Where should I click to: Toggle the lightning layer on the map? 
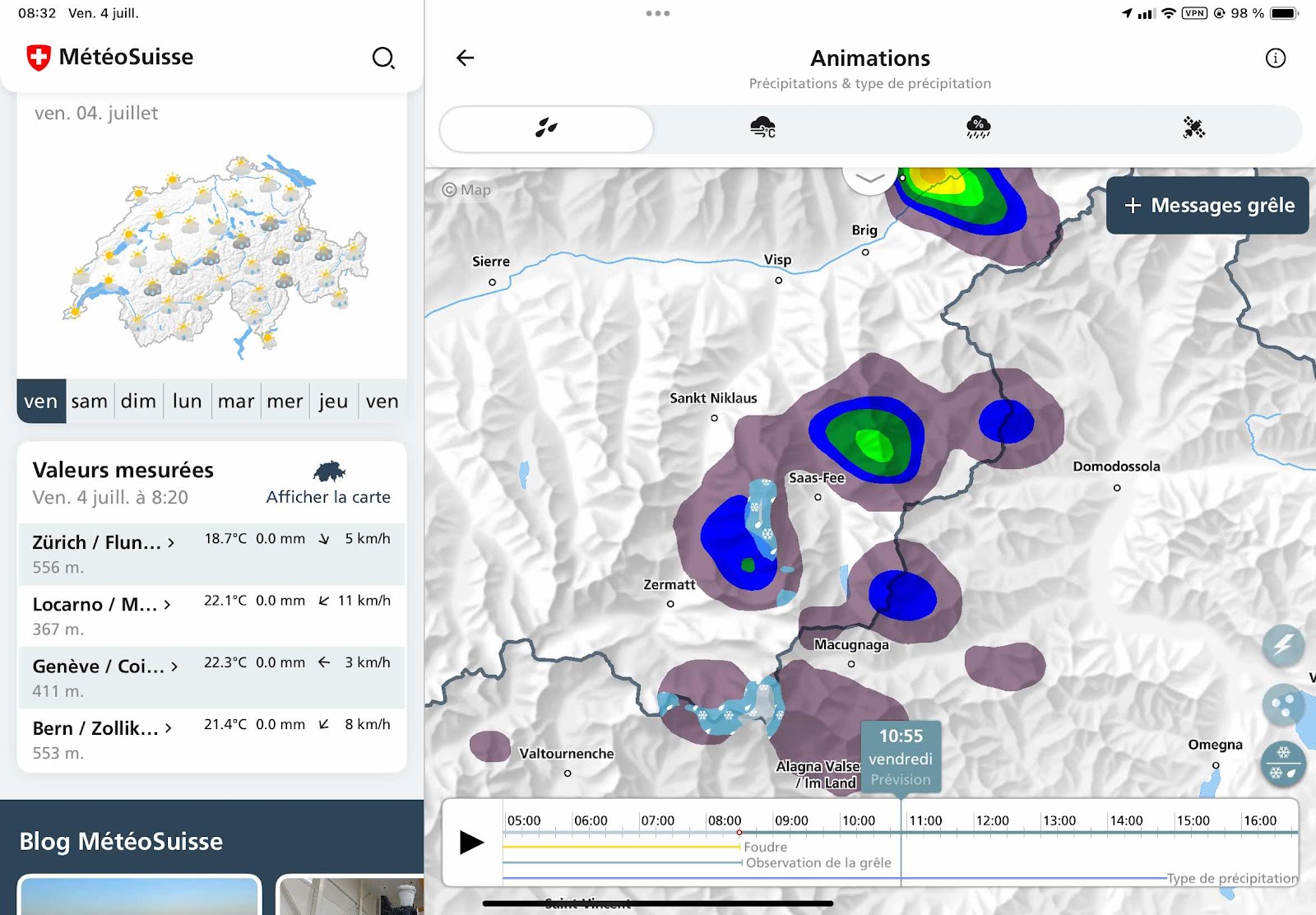tap(1283, 644)
